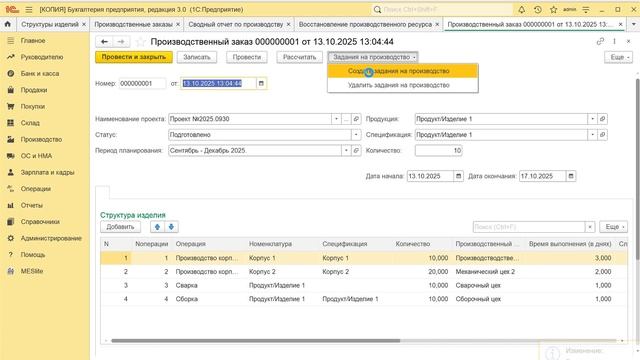Navigate forward with the right arrow
The height and width of the screenshot is (360, 640).
point(121,42)
